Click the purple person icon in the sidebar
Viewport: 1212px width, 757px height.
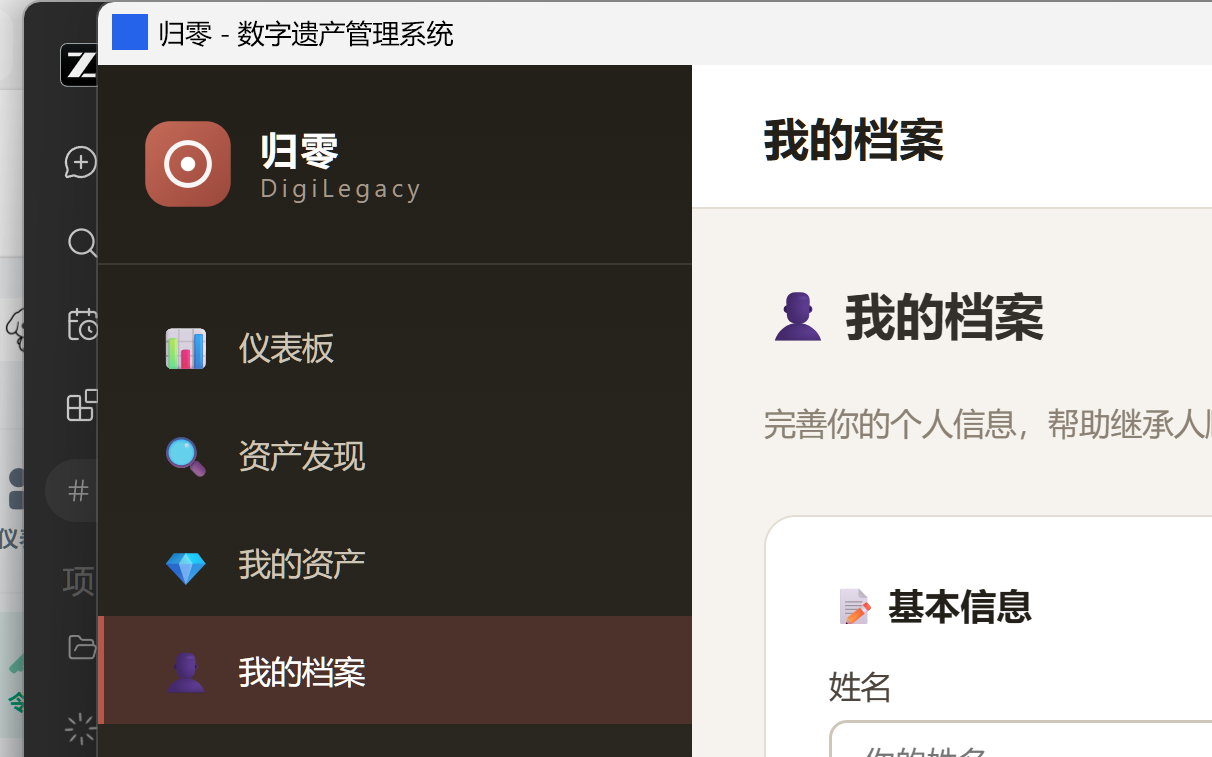coord(186,672)
